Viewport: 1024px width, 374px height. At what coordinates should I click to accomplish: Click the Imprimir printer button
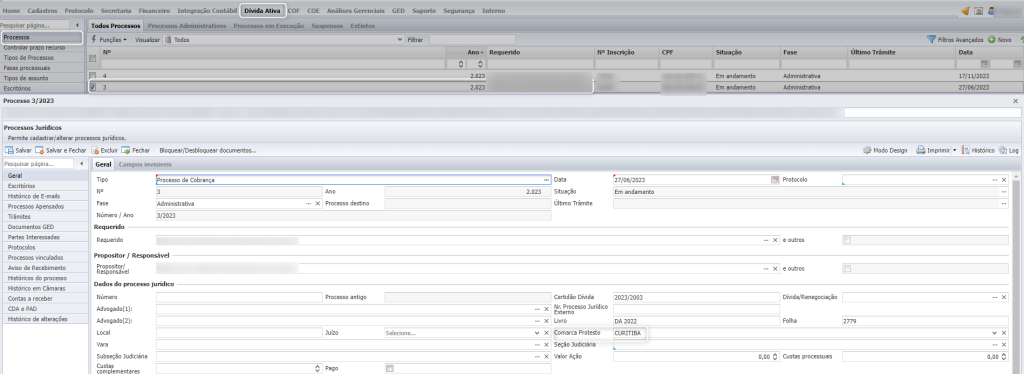(x=932, y=150)
